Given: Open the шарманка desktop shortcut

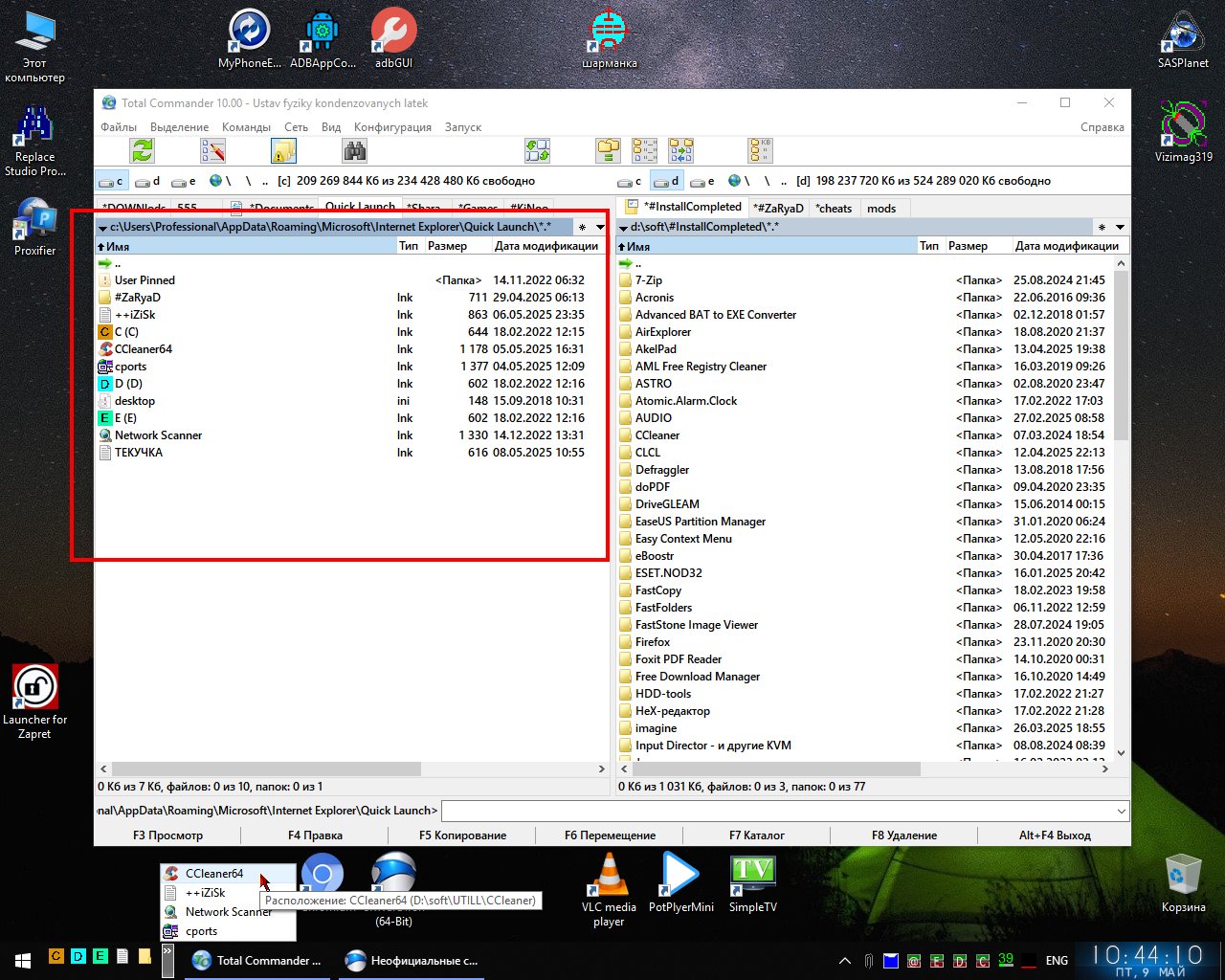Looking at the screenshot, I should coord(610,38).
